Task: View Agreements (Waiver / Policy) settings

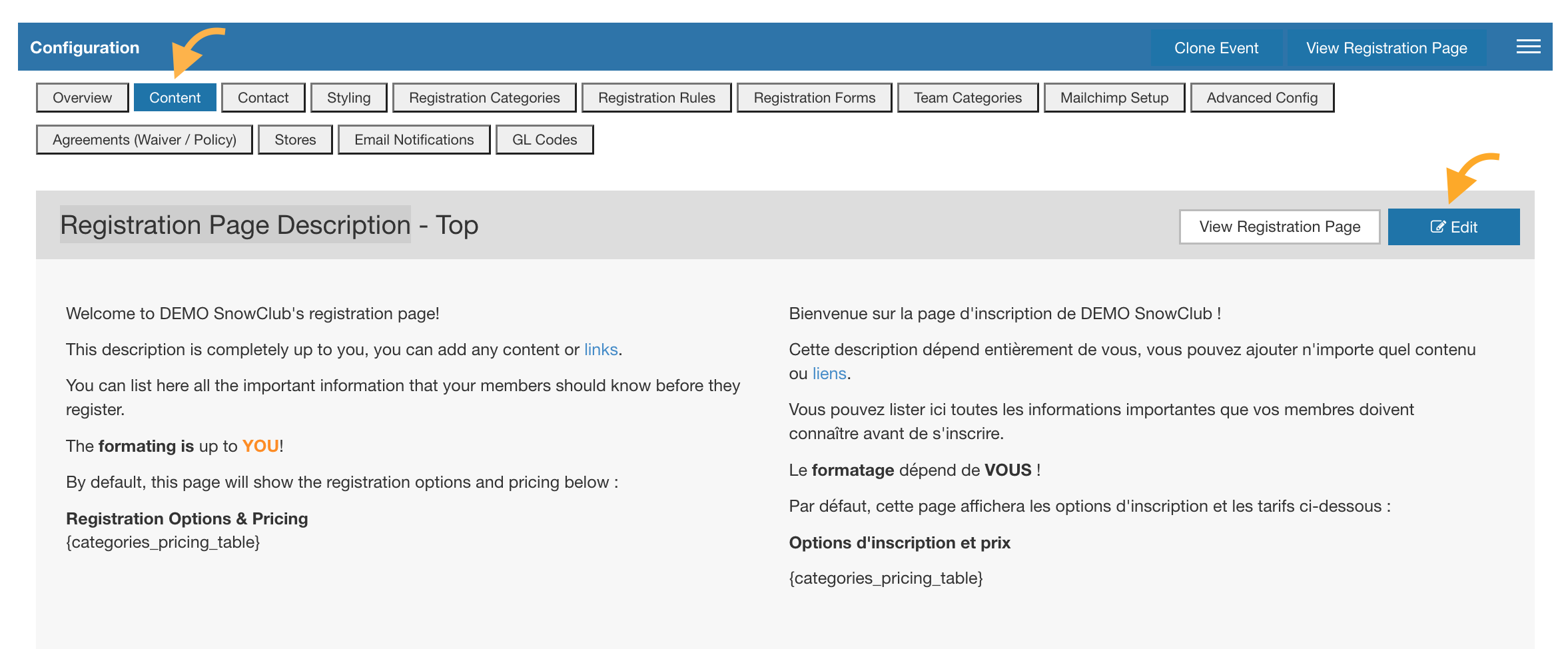Action: [x=144, y=139]
